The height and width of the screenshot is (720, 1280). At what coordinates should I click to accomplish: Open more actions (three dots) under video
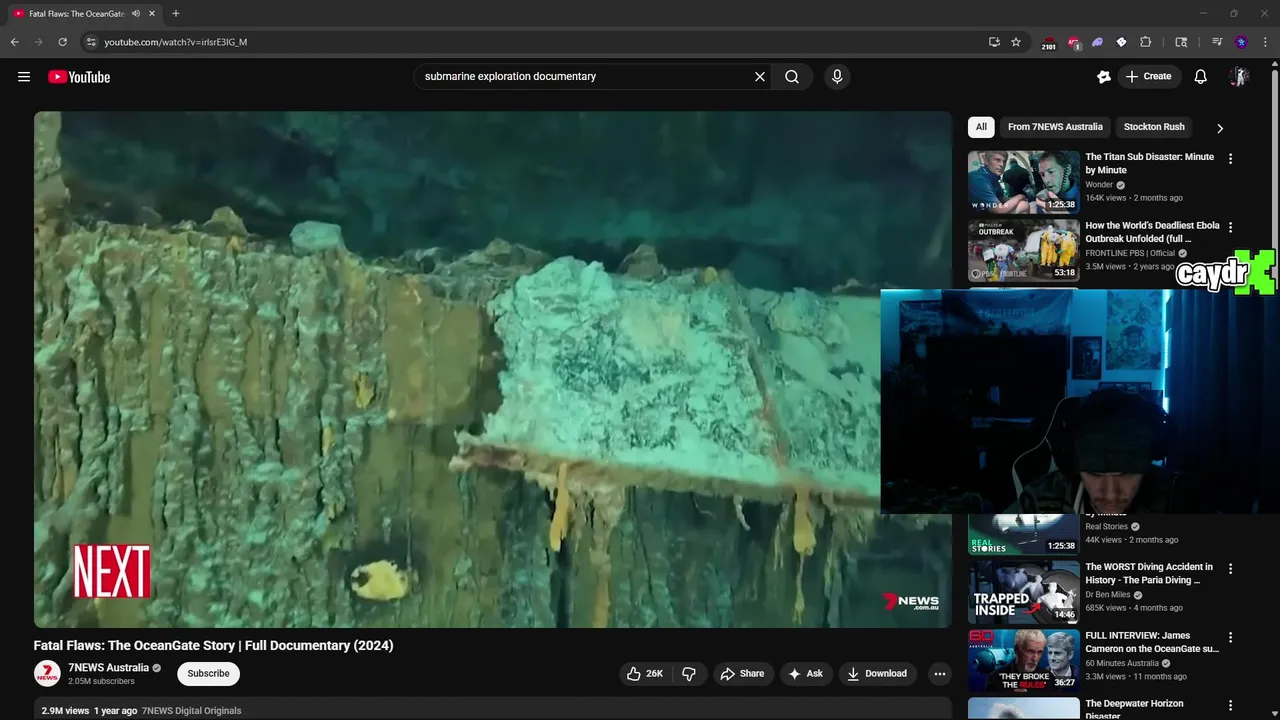point(939,674)
